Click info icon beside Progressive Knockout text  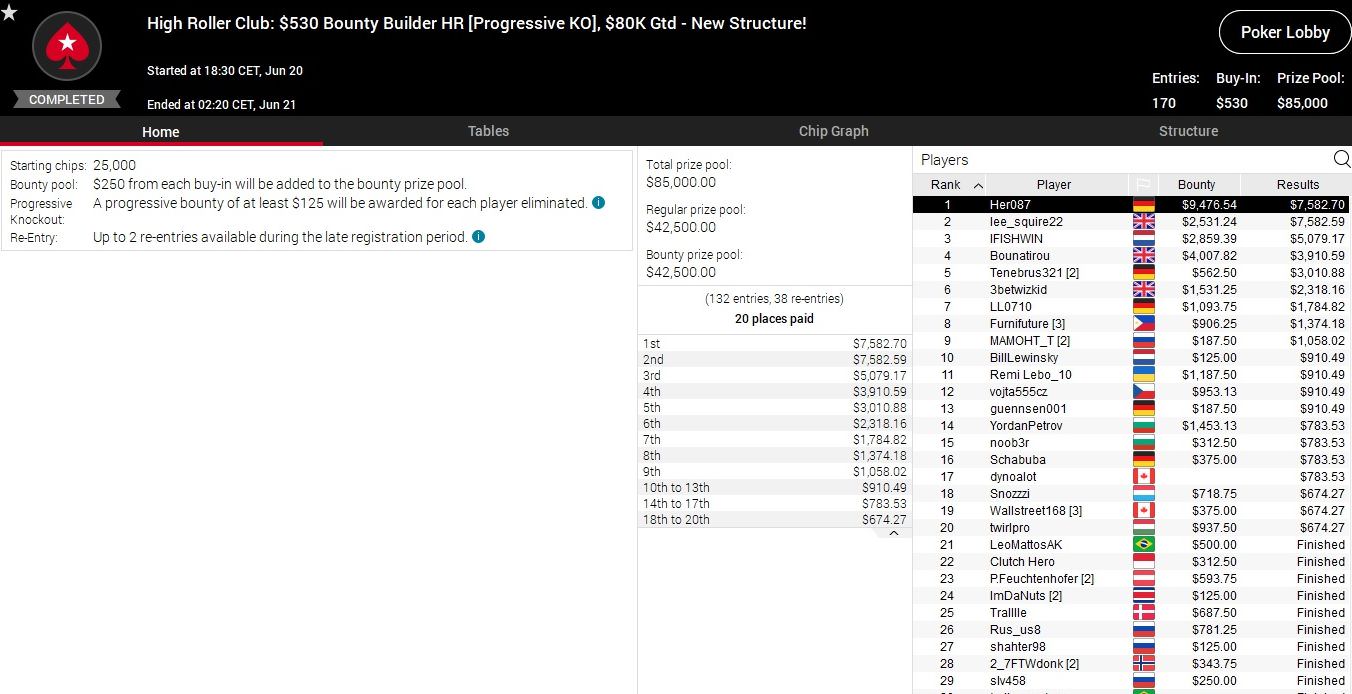[598, 203]
